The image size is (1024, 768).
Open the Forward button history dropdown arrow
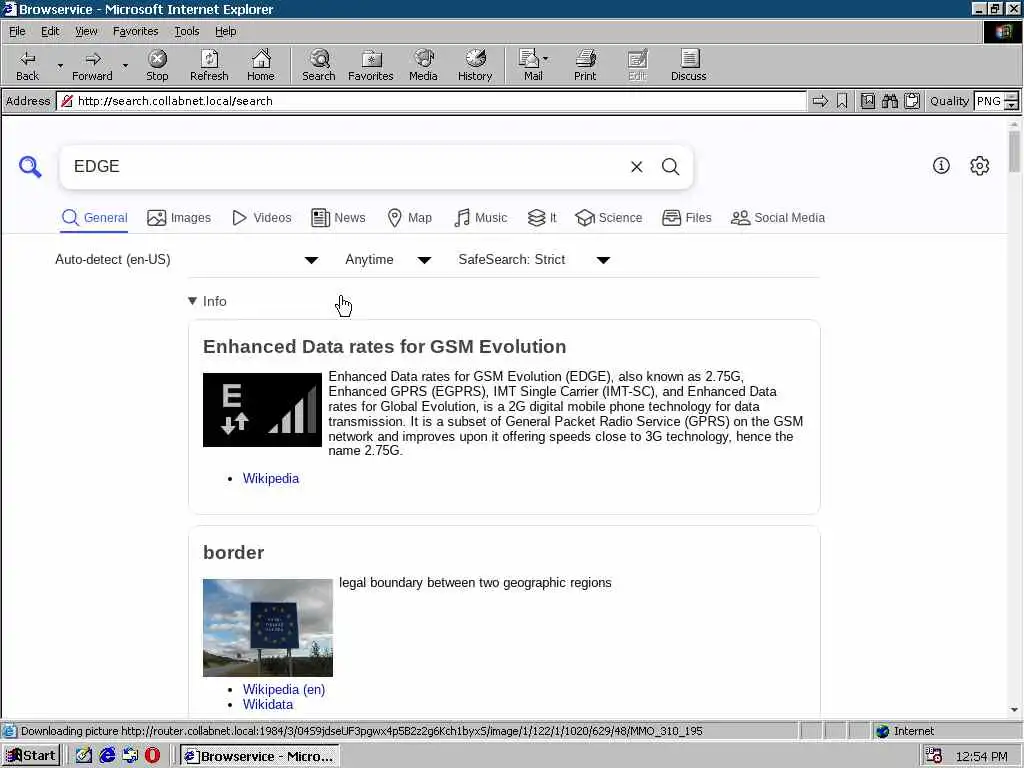[125, 65]
